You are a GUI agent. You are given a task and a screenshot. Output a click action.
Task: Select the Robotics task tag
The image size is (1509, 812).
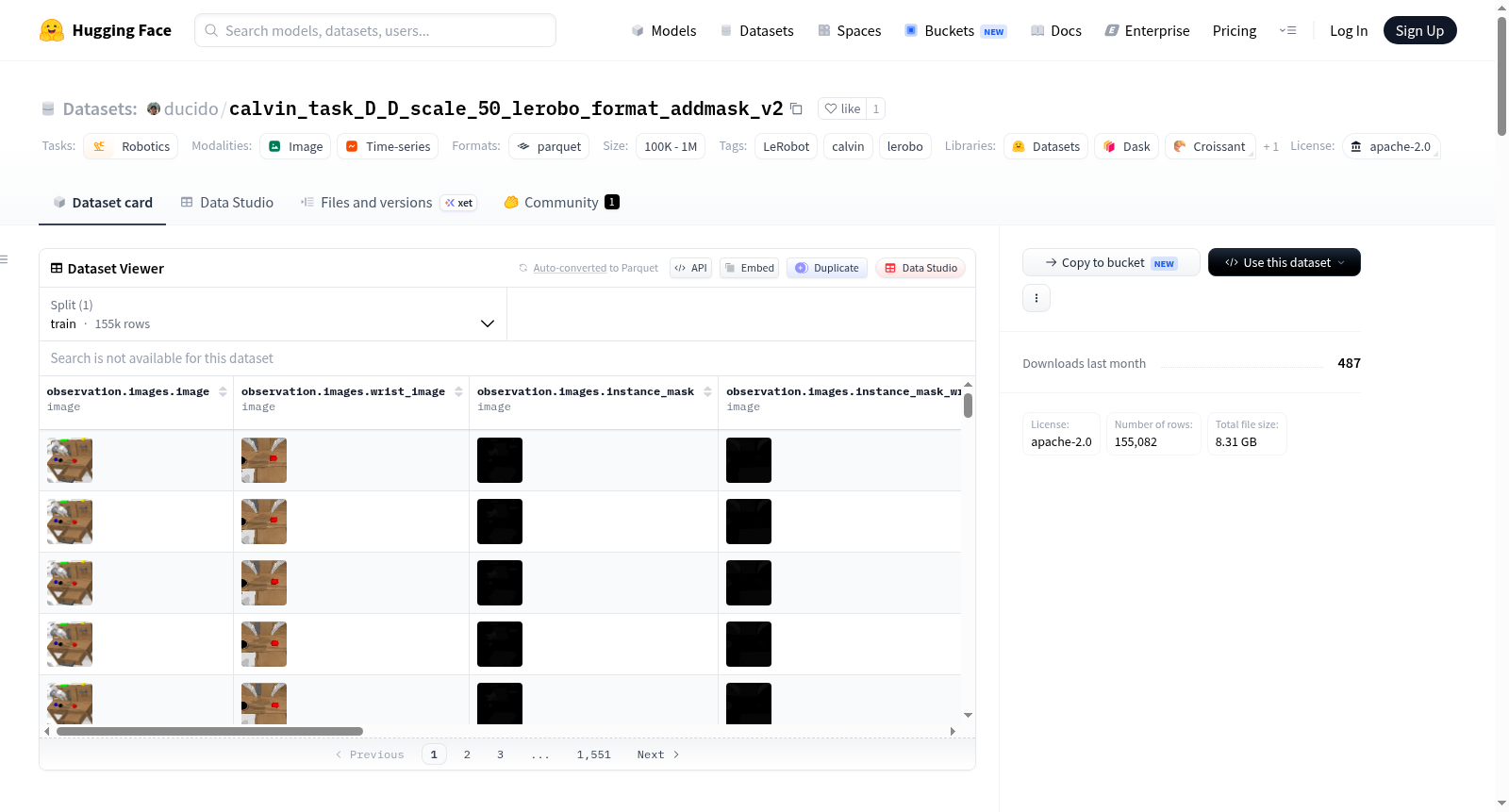131,146
